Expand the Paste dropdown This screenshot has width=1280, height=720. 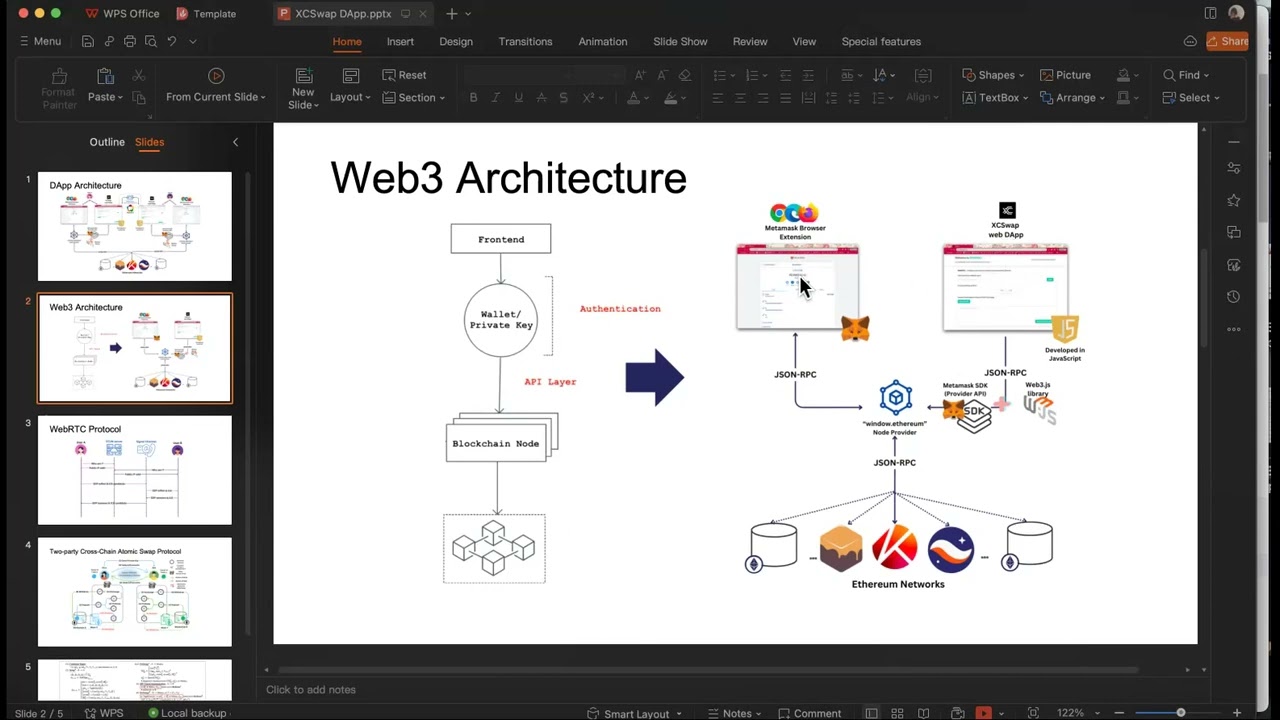pos(105,97)
